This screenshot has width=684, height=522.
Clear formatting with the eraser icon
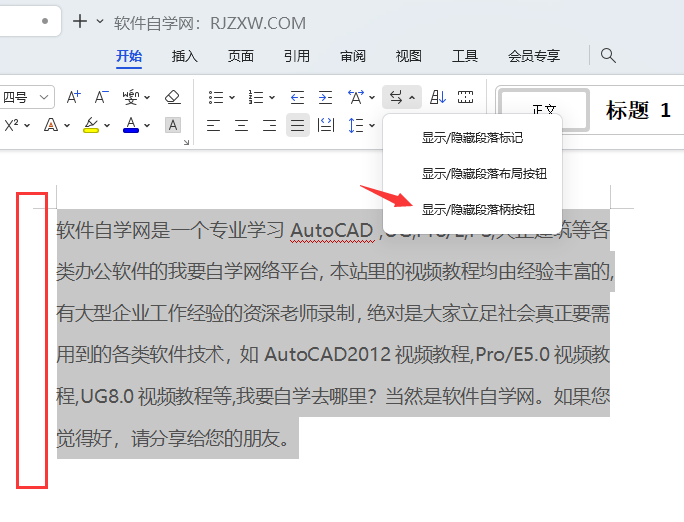pyautogui.click(x=173, y=97)
